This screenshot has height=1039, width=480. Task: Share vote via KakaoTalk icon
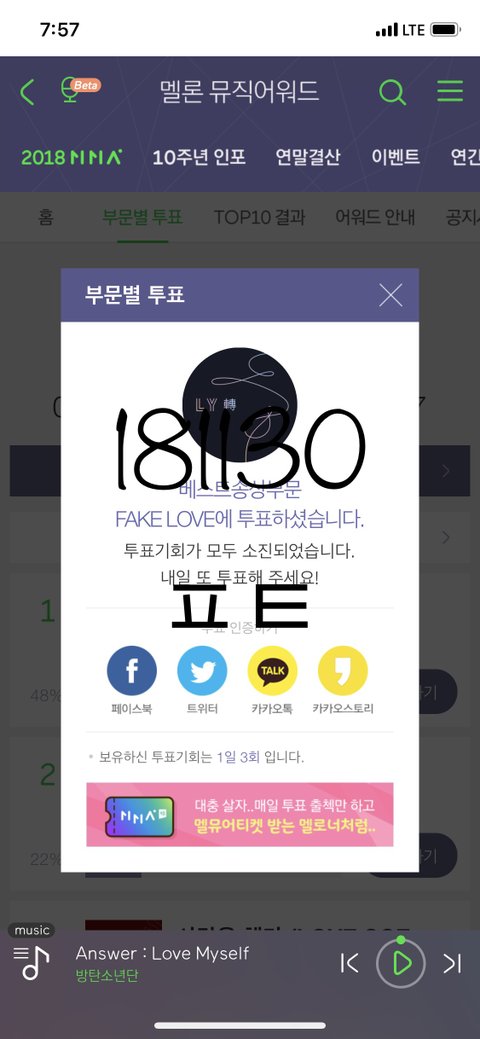coord(272,671)
